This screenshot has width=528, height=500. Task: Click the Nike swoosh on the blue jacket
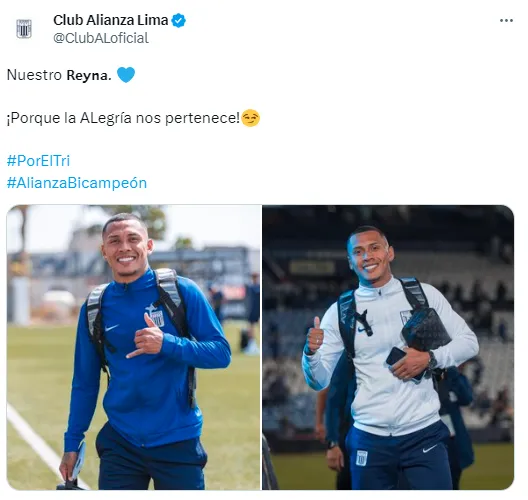(x=112, y=327)
